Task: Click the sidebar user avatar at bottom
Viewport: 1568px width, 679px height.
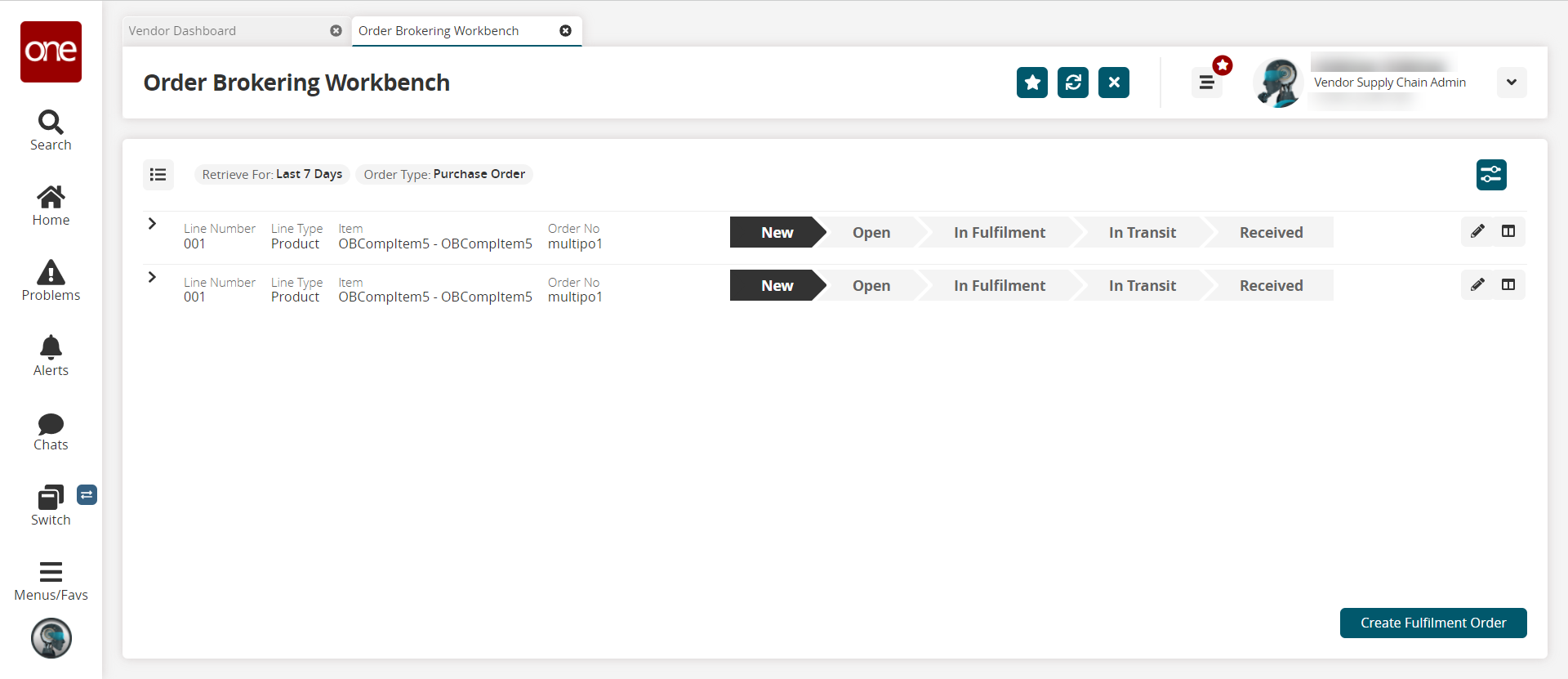Action: pos(51,638)
